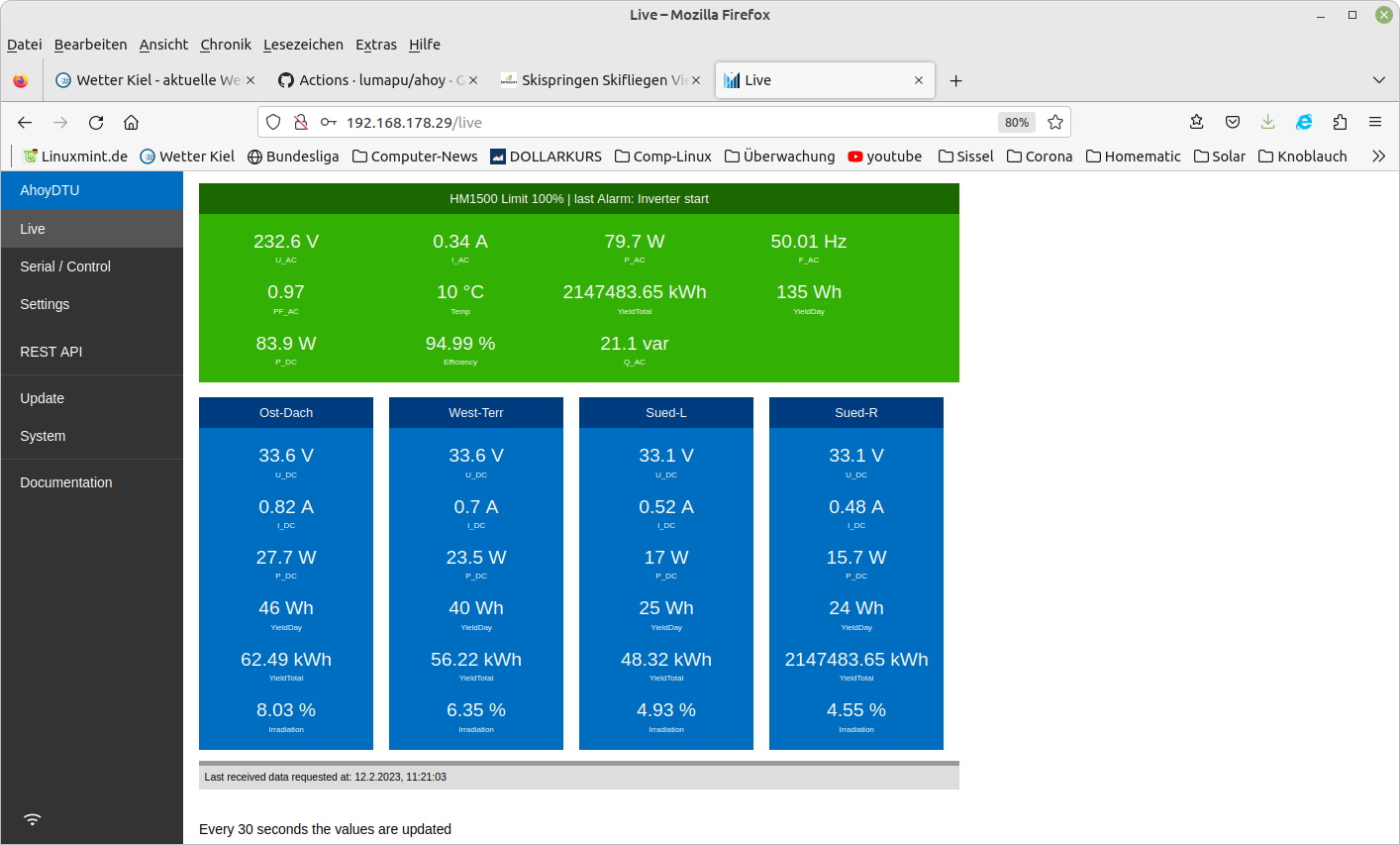This screenshot has width=1400, height=845.
Task: Open the REST API page
Action: pos(51,352)
